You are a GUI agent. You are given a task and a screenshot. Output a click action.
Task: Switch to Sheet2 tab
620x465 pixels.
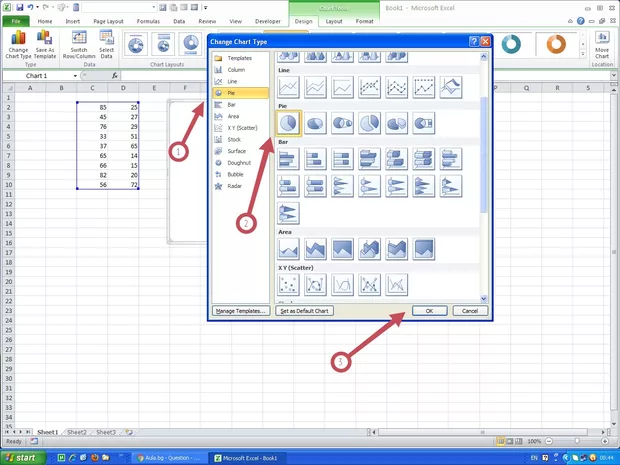point(76,432)
